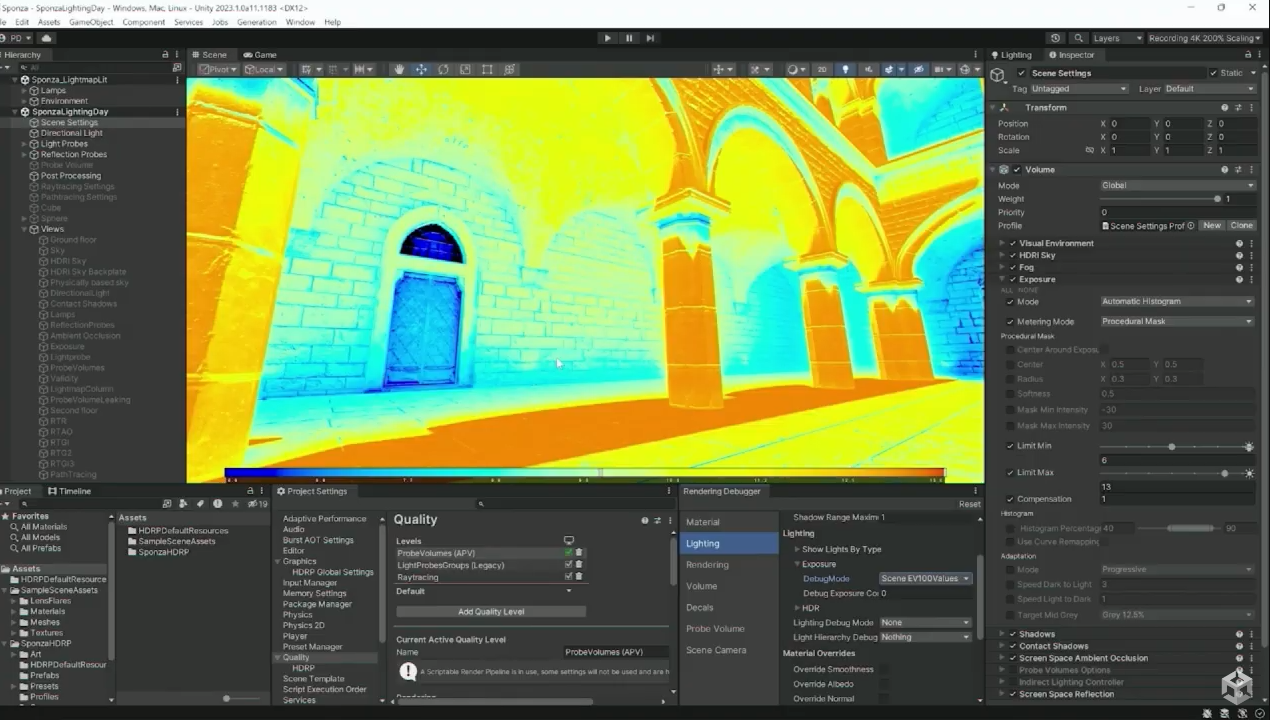Toggle the Fog override checkbox
The image size is (1270, 720).
pyautogui.click(x=1012, y=267)
